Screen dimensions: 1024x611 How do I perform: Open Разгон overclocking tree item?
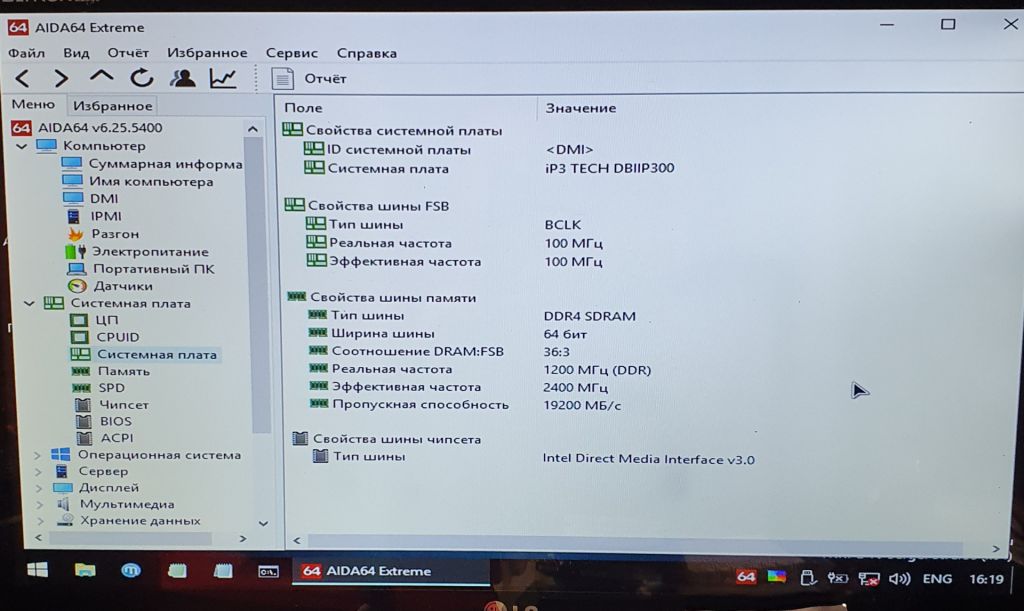tap(103, 234)
